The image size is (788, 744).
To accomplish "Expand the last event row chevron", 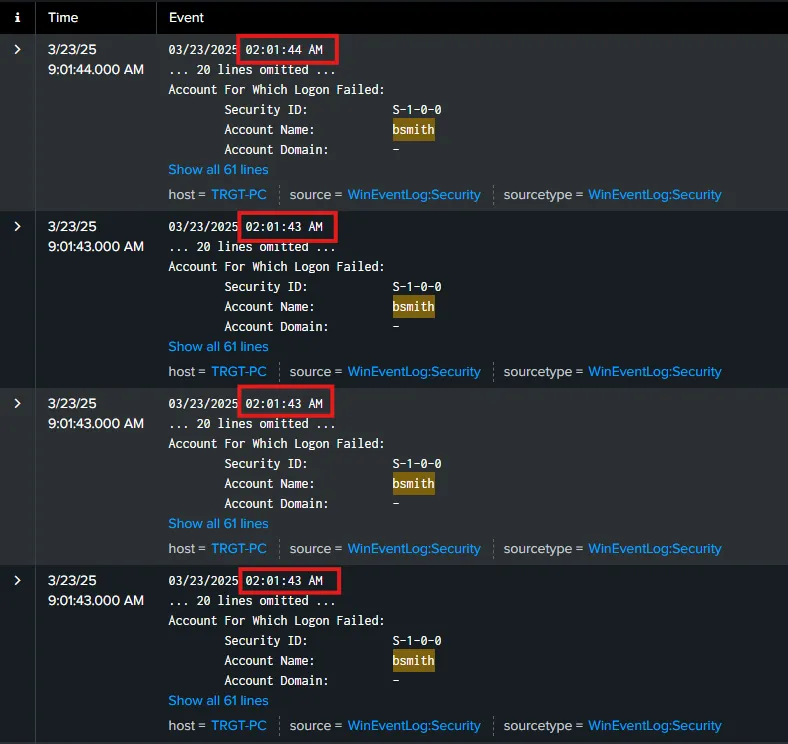I will tap(17, 581).
